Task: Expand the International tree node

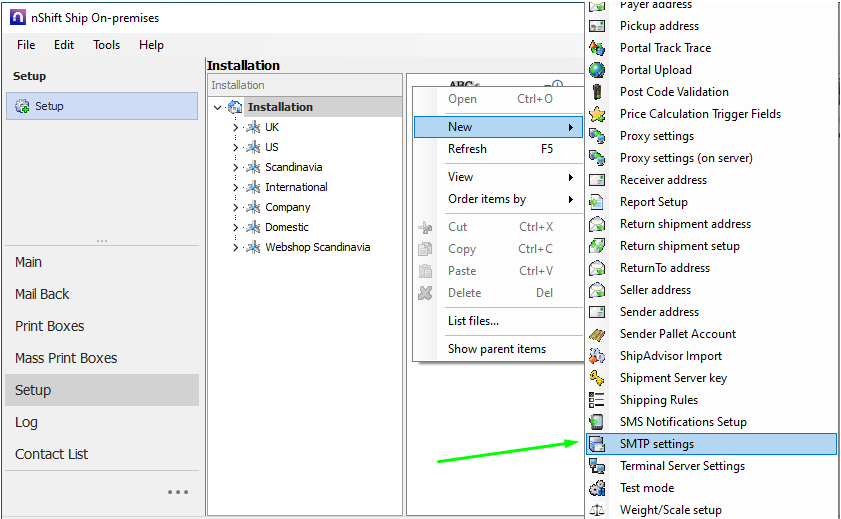Action: click(235, 187)
